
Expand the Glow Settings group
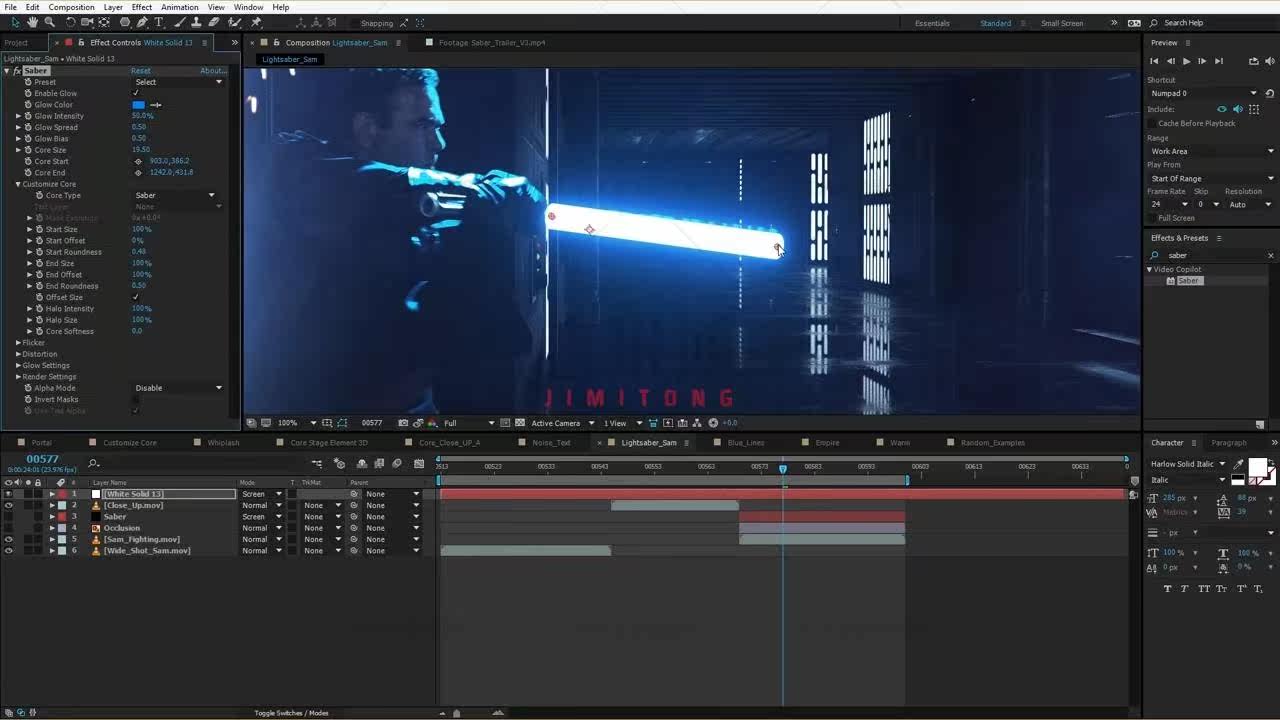pyautogui.click(x=18, y=365)
